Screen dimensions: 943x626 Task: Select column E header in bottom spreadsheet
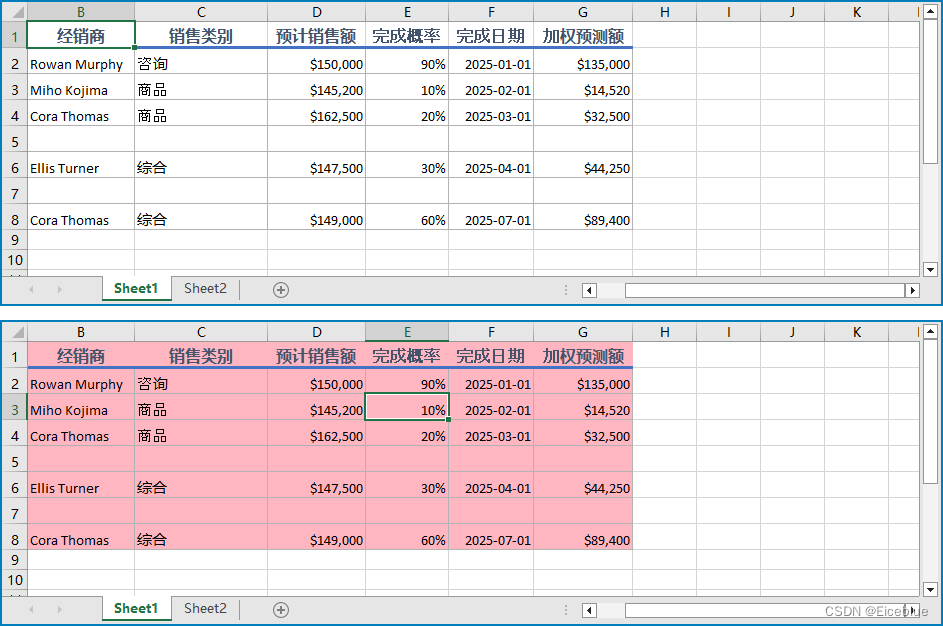click(407, 332)
